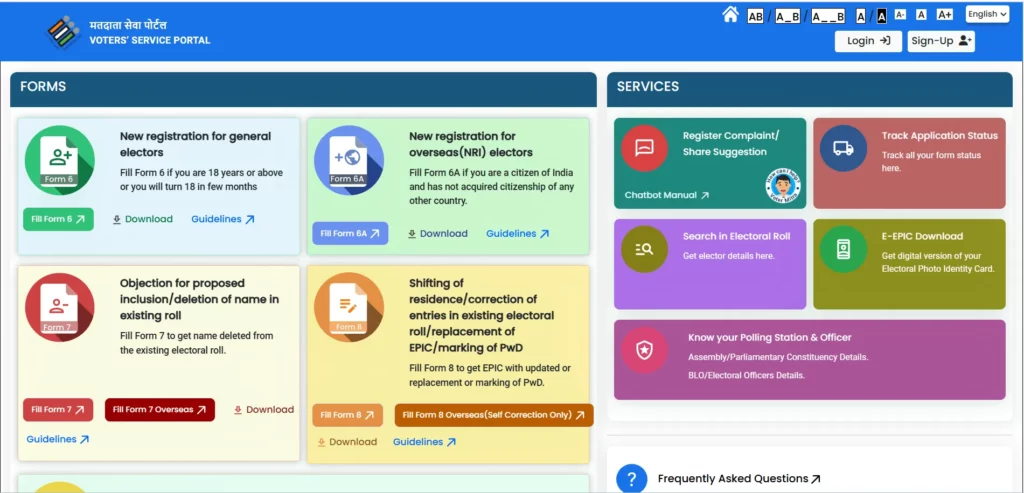The height and width of the screenshot is (493, 1024).
Task: Open the Chatbot Manual link
Action: pos(667,195)
